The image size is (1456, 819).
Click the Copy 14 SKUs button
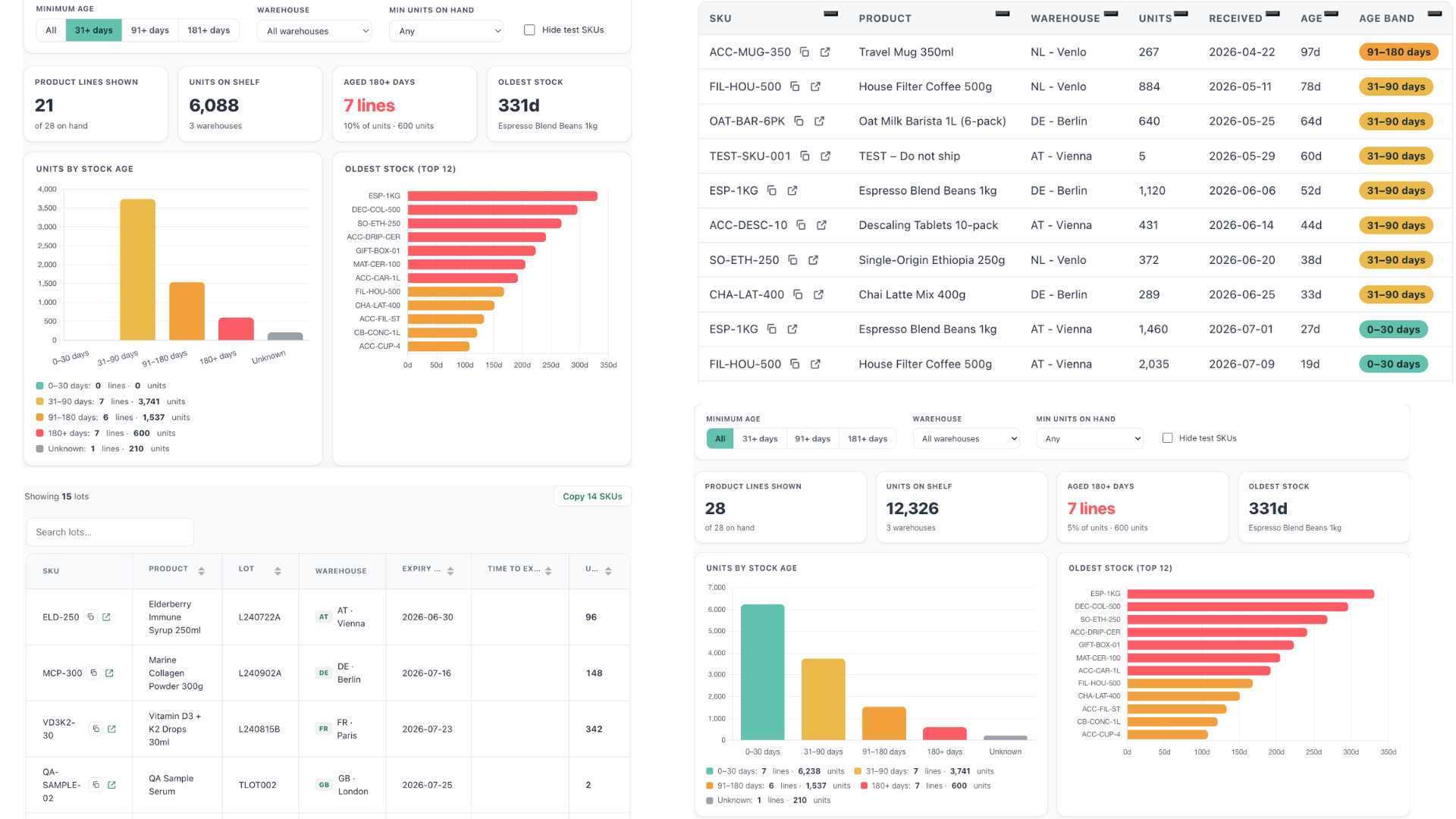coord(592,497)
